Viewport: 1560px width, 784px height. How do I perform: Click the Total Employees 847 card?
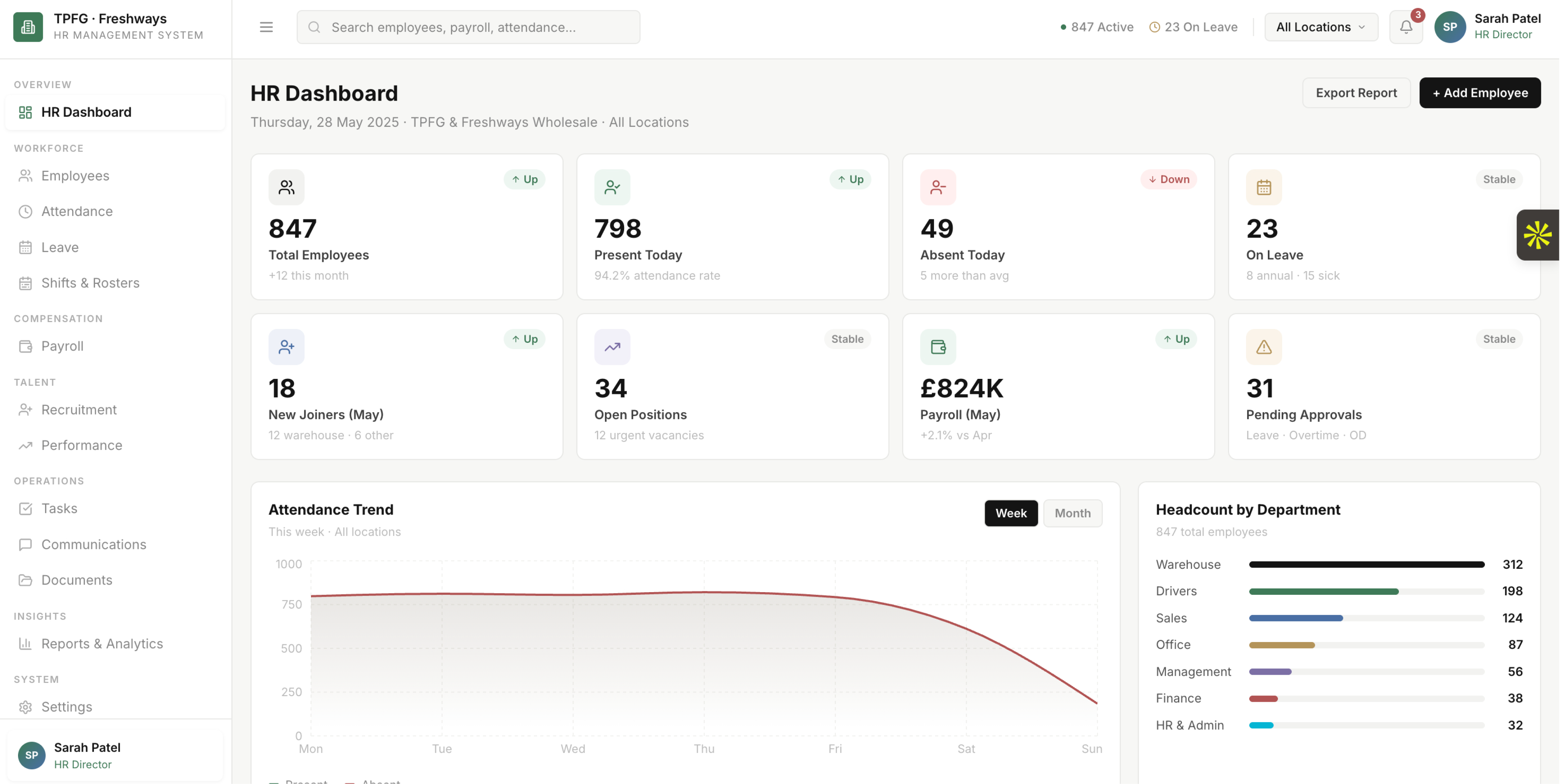pyautogui.click(x=406, y=226)
